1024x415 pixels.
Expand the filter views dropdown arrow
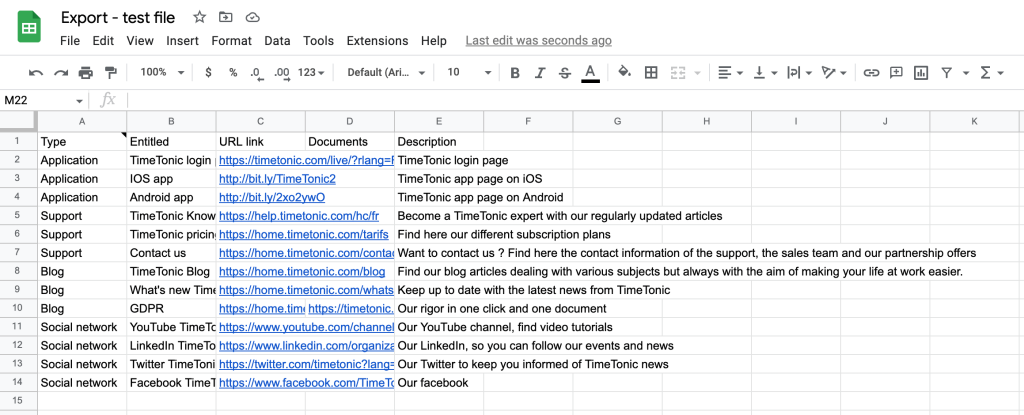[x=966, y=73]
